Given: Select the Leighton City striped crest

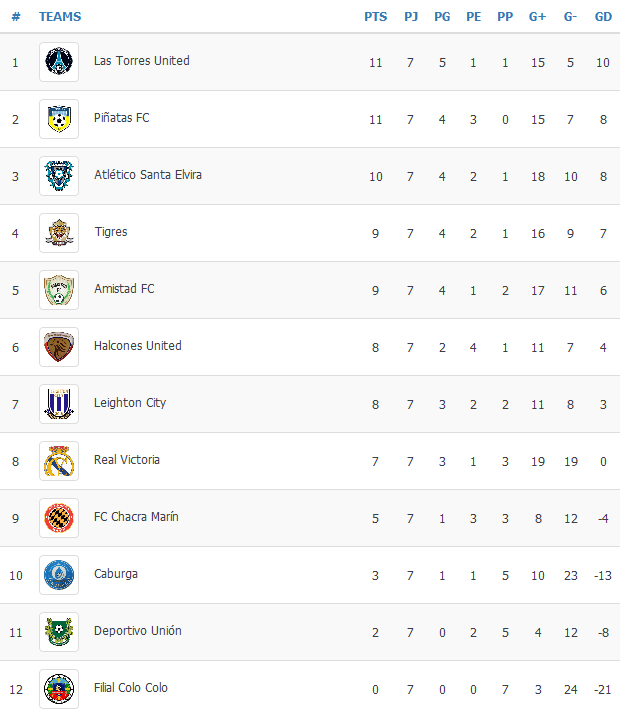Looking at the screenshot, I should pos(59,404).
